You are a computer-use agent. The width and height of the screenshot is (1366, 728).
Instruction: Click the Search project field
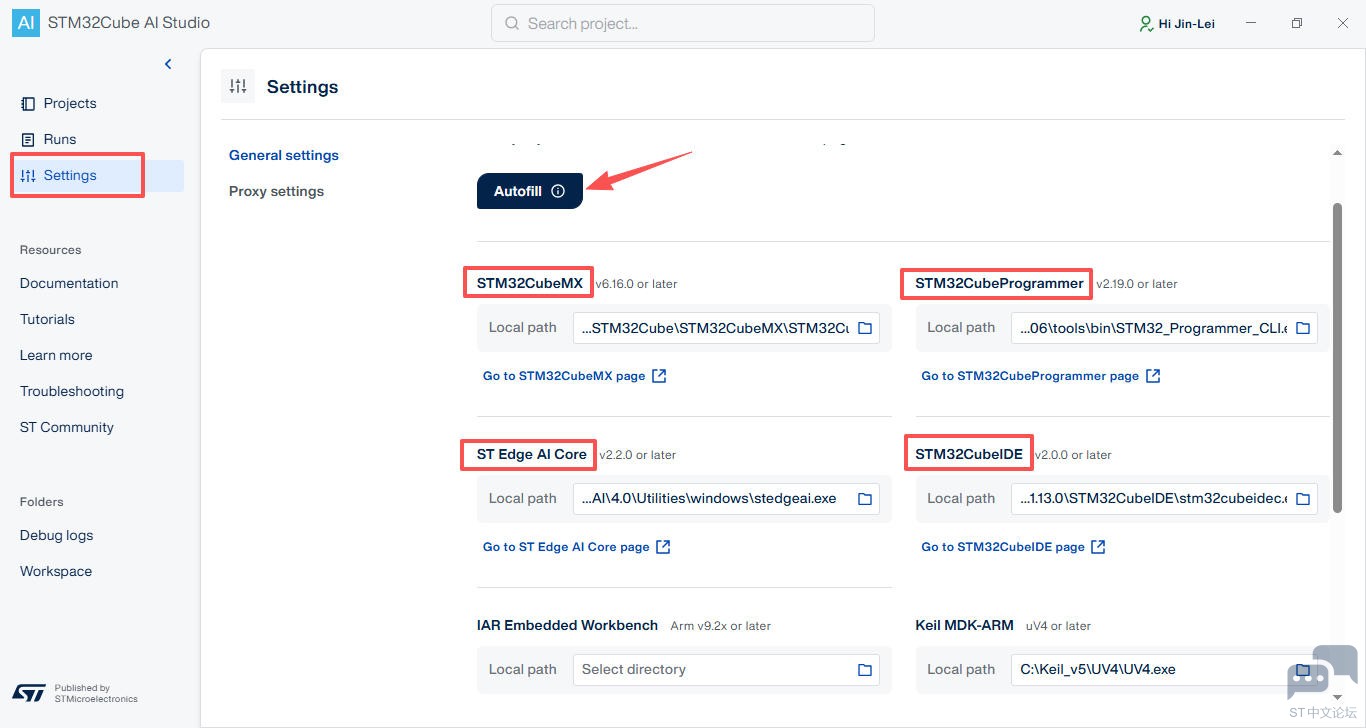(x=683, y=23)
